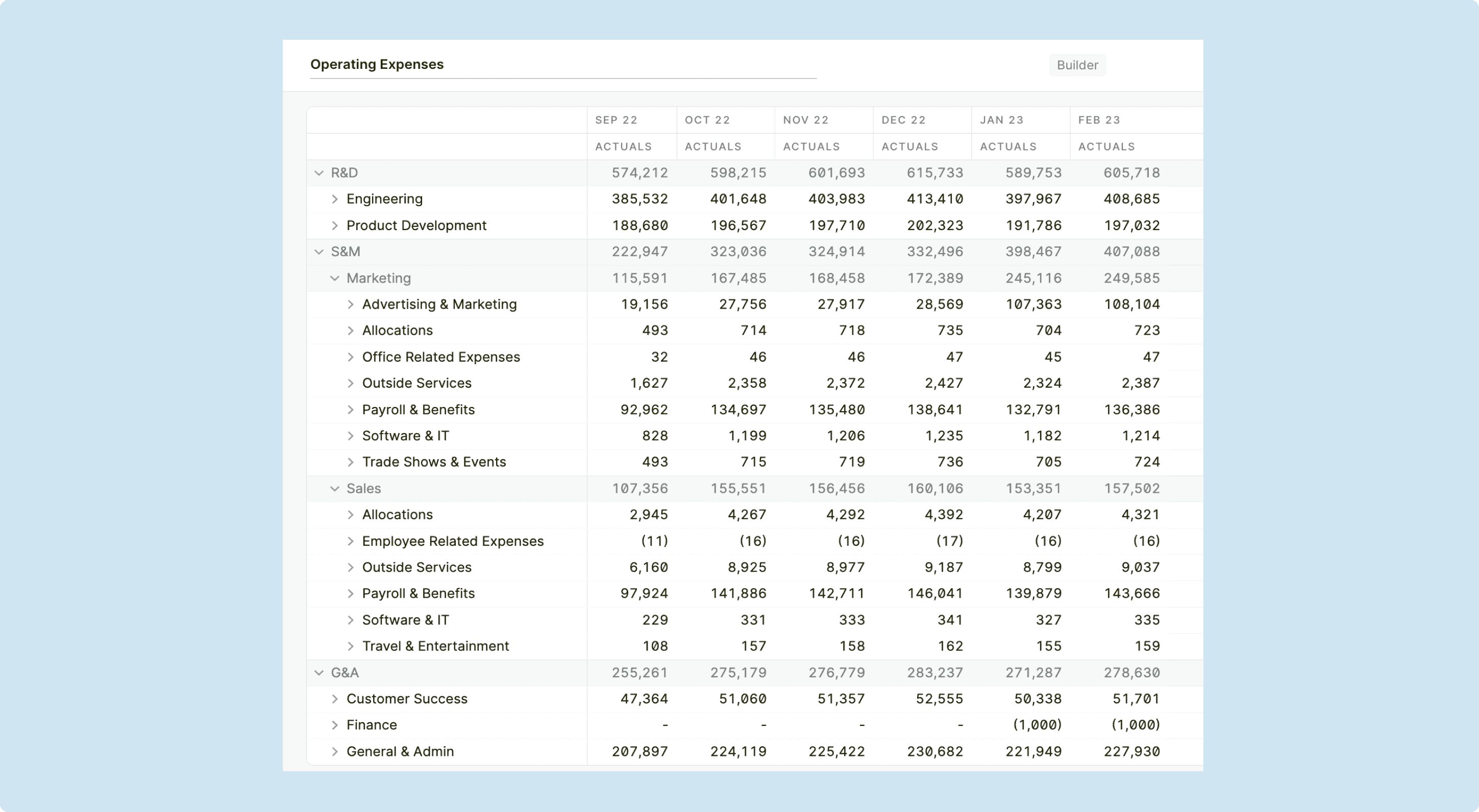The image size is (1479, 812).
Task: Select S&M Jan 23 value 398,467
Action: point(1033,252)
